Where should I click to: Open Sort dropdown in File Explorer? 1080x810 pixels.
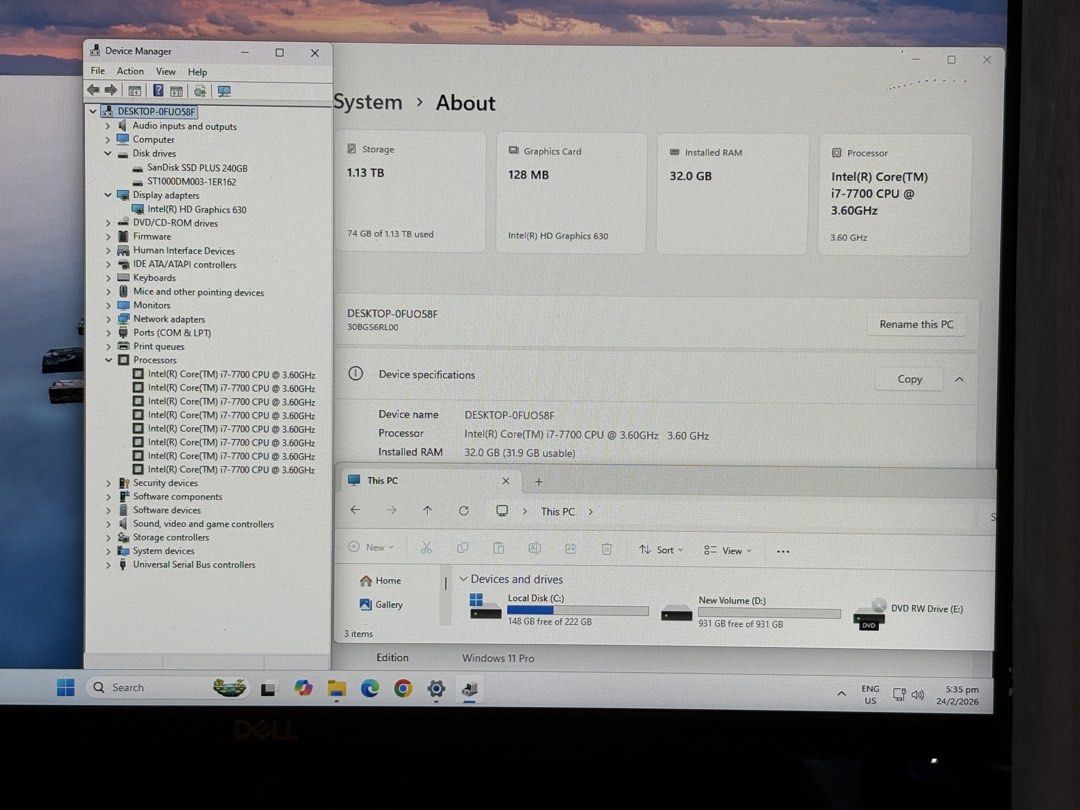(x=661, y=550)
